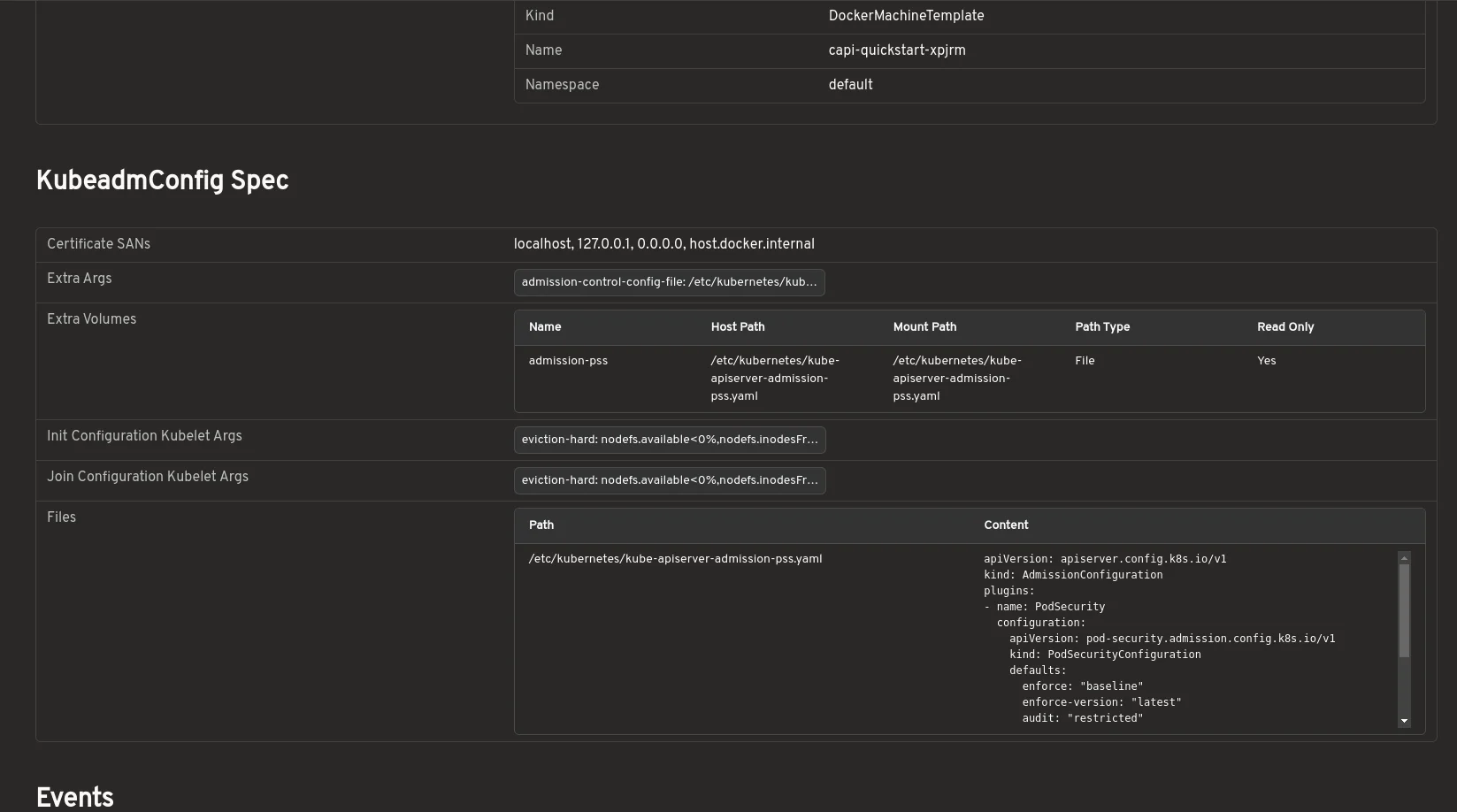The height and width of the screenshot is (812, 1457).
Task: Click the pod-security.admission.config.k8s.io/v1 line
Action: (1172, 639)
